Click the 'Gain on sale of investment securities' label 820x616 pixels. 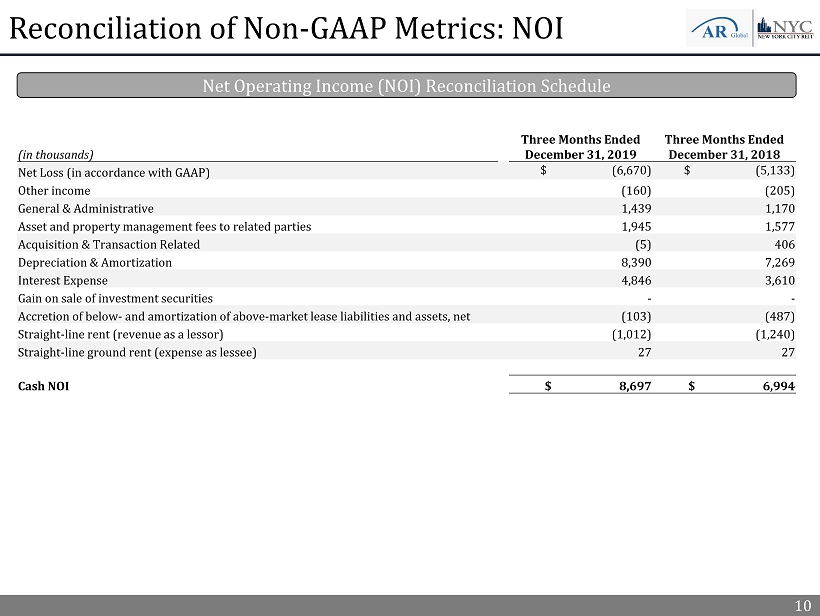click(x=115, y=299)
